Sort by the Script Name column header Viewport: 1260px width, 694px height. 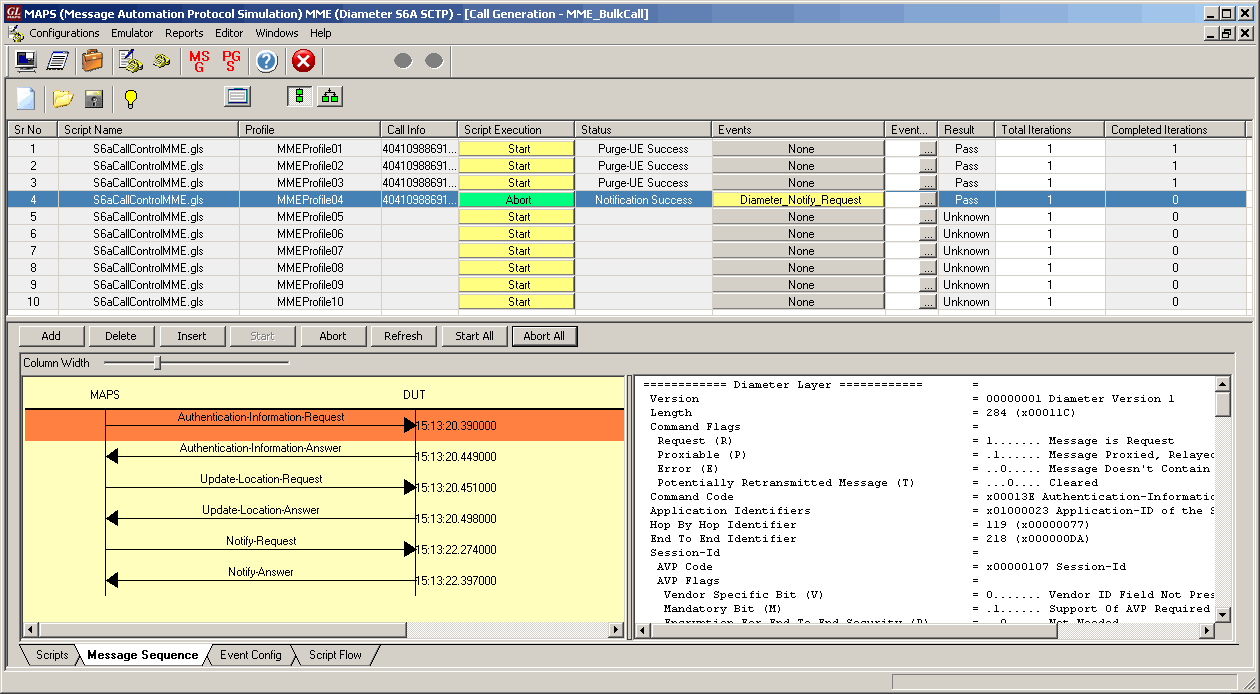tap(148, 130)
